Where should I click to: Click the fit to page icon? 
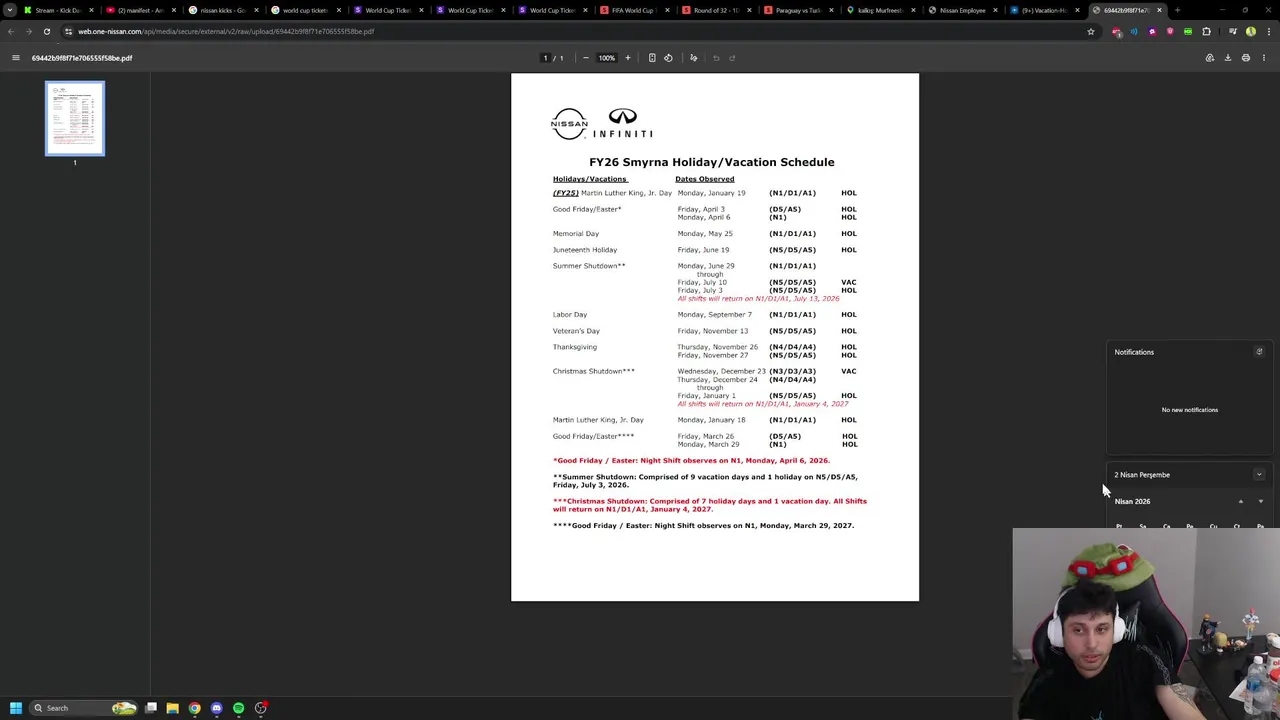click(x=652, y=58)
